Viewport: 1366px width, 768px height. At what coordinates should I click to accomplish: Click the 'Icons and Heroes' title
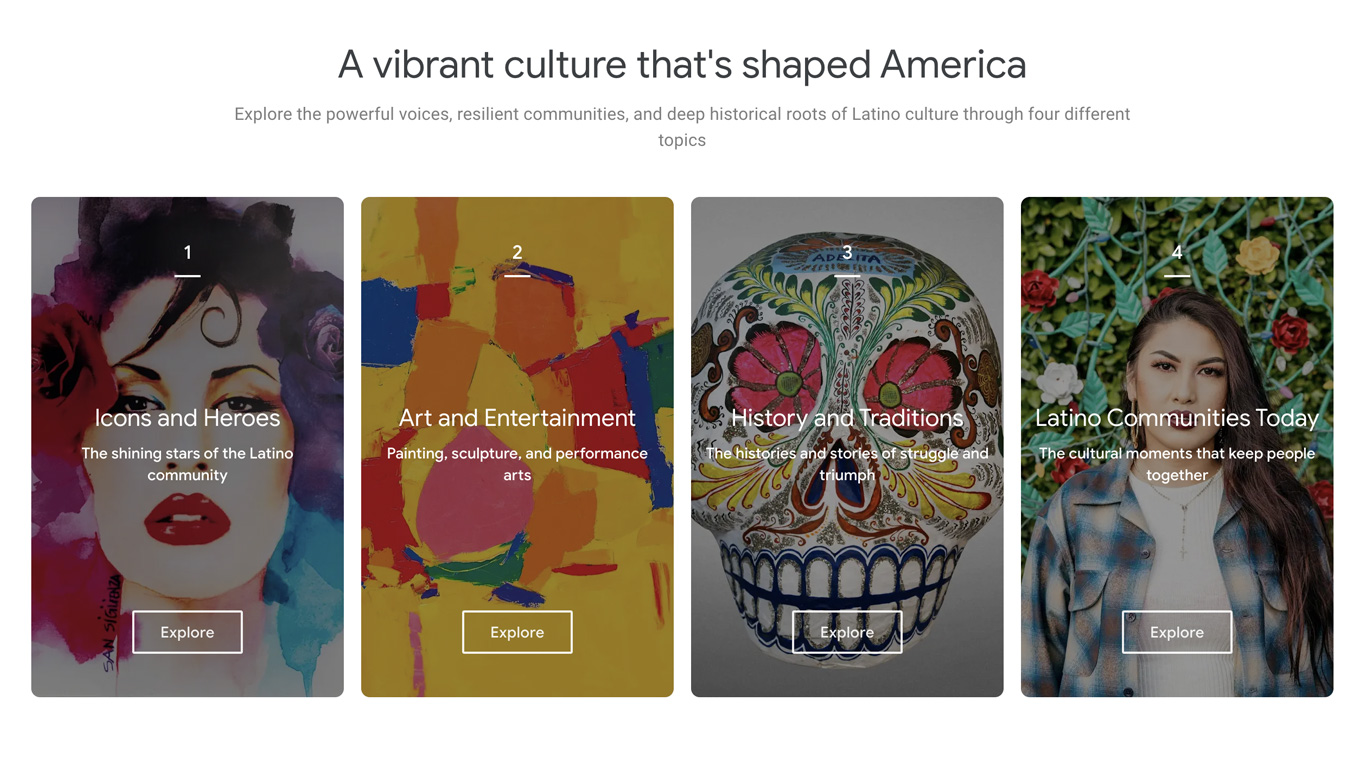click(x=187, y=418)
